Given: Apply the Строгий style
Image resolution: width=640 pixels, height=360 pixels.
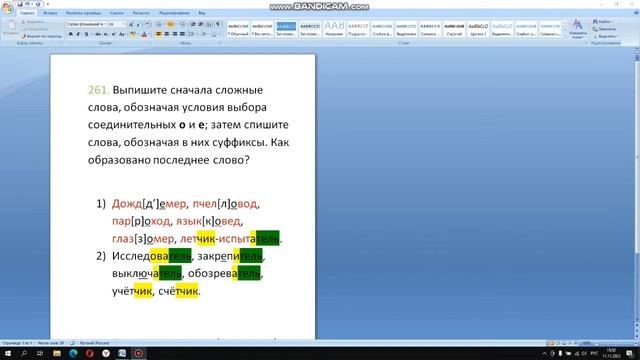Looking at the screenshot, I should coord(454,29).
